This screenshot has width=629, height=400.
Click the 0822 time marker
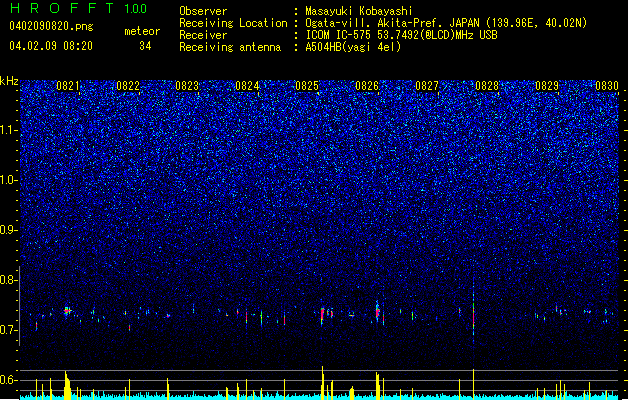pyautogui.click(x=128, y=86)
